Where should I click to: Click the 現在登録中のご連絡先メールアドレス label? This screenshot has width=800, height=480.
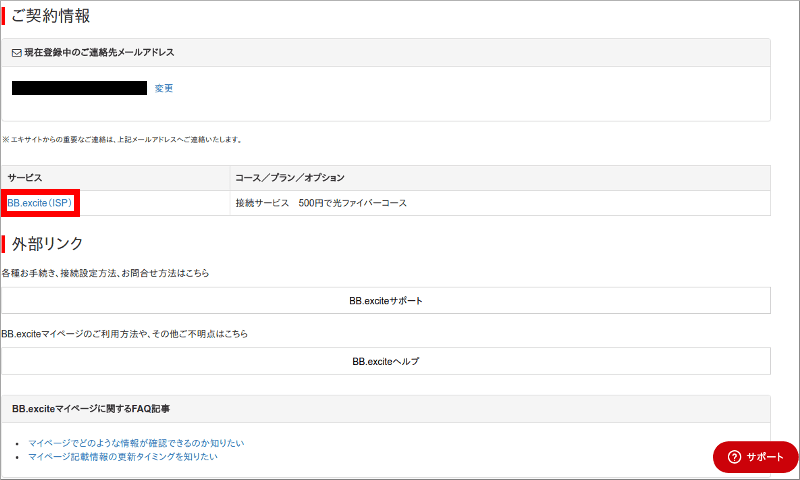tap(99, 53)
